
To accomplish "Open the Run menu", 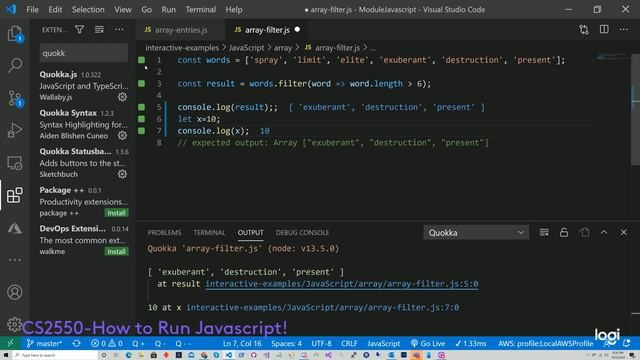I will pyautogui.click(x=168, y=9).
